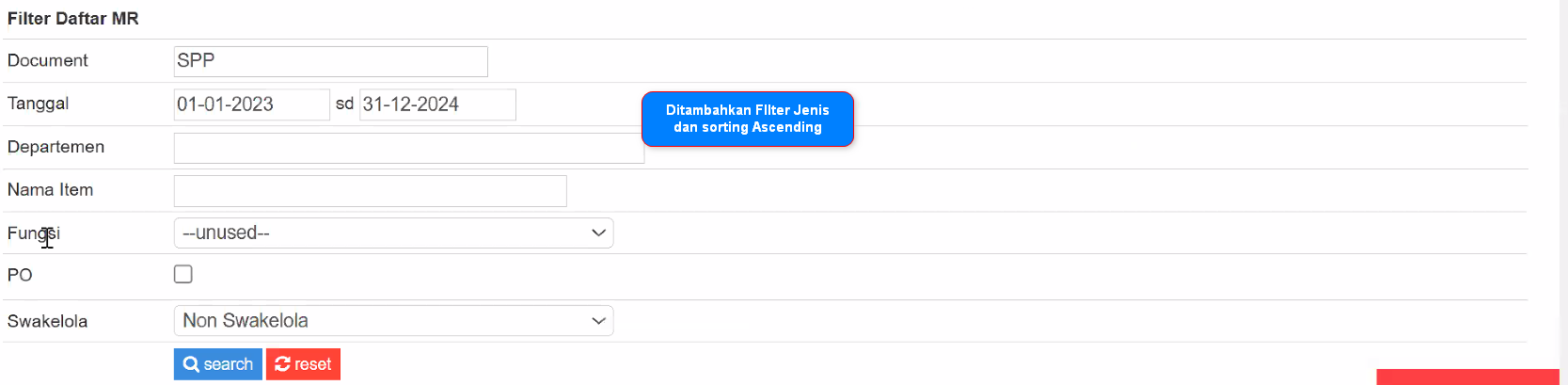Click the Departemen label text
The height and width of the screenshot is (385, 1568).
[56, 147]
